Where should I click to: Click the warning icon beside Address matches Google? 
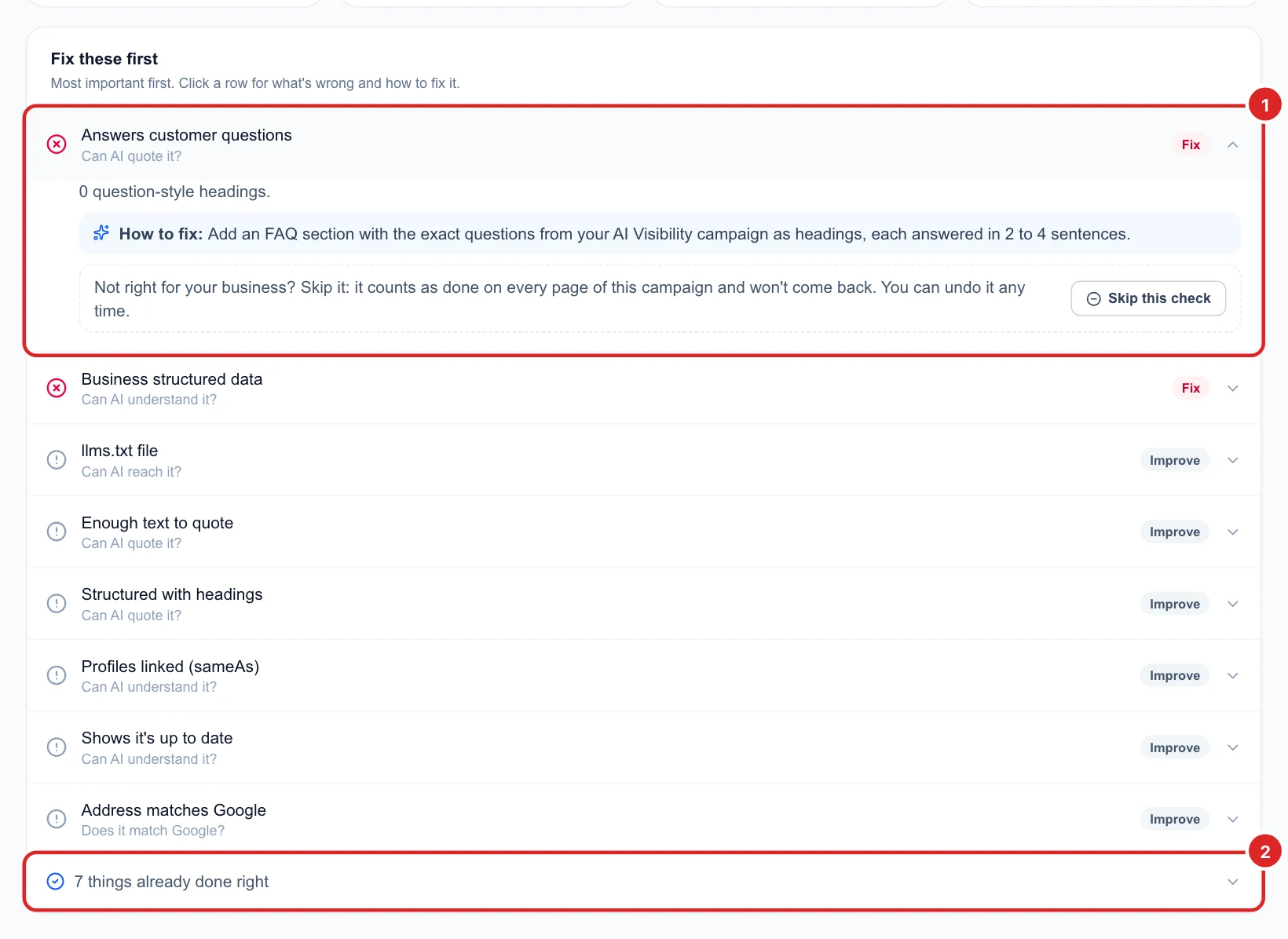click(x=57, y=819)
